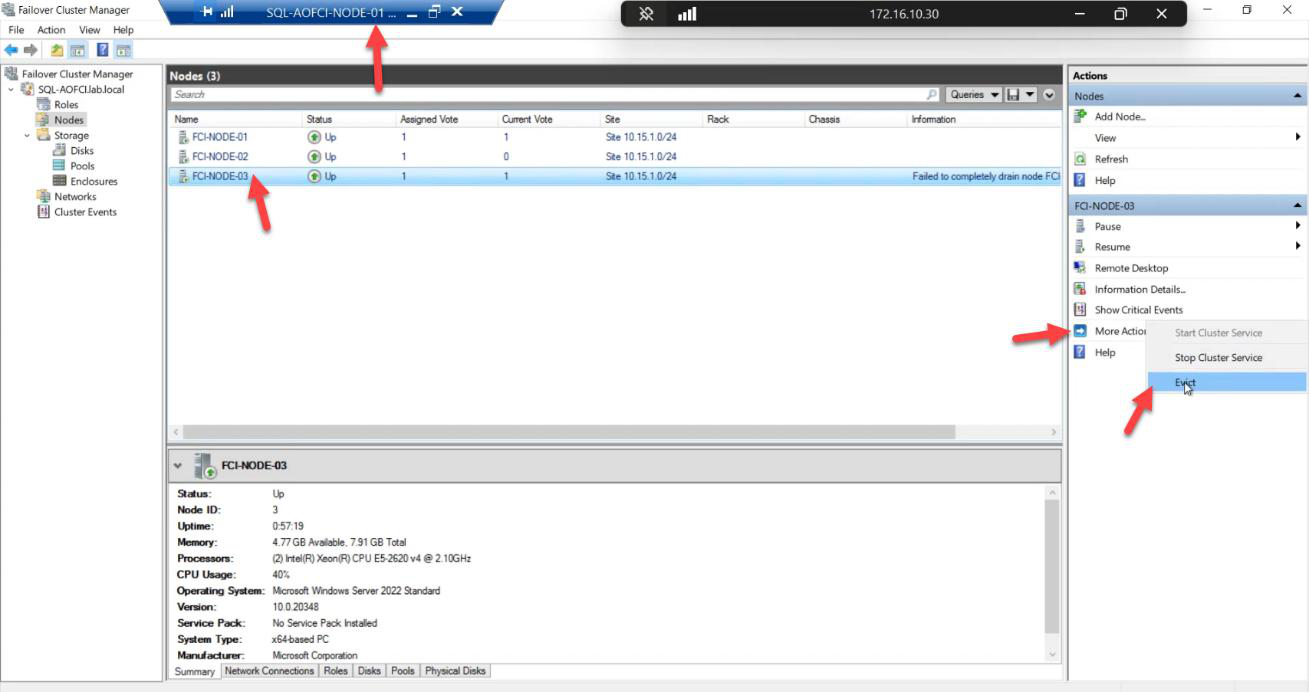Open the save query dropdown arrow
Screen dimensions: 1309x692
[1029, 95]
